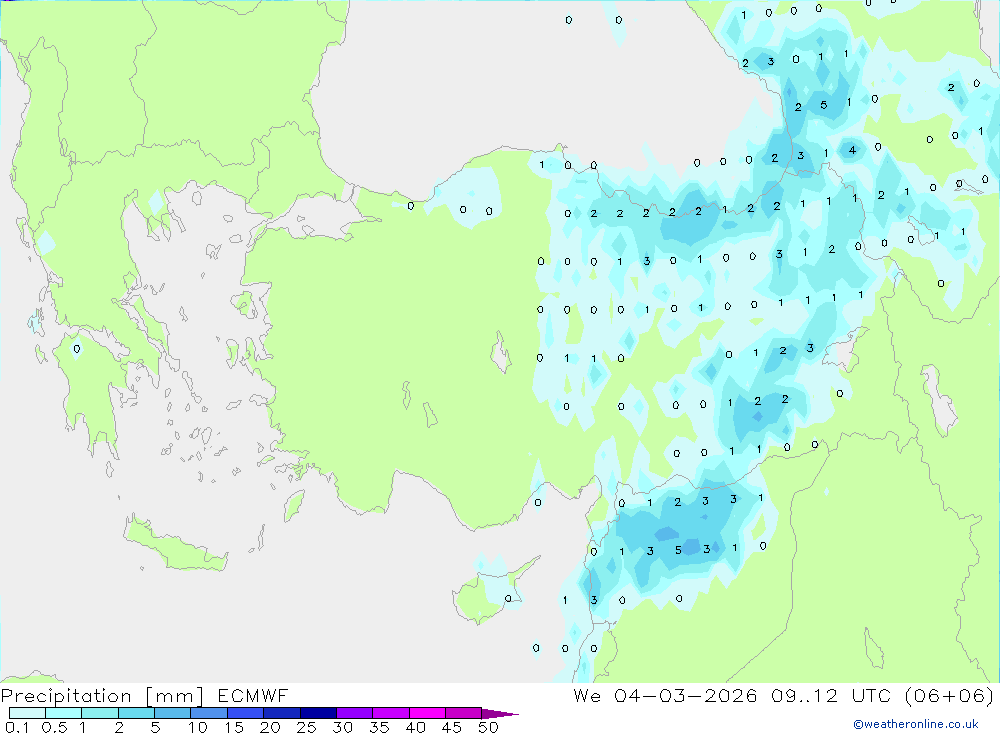Click the '15' legend scale label
This screenshot has width=1000, height=733.
(234, 727)
